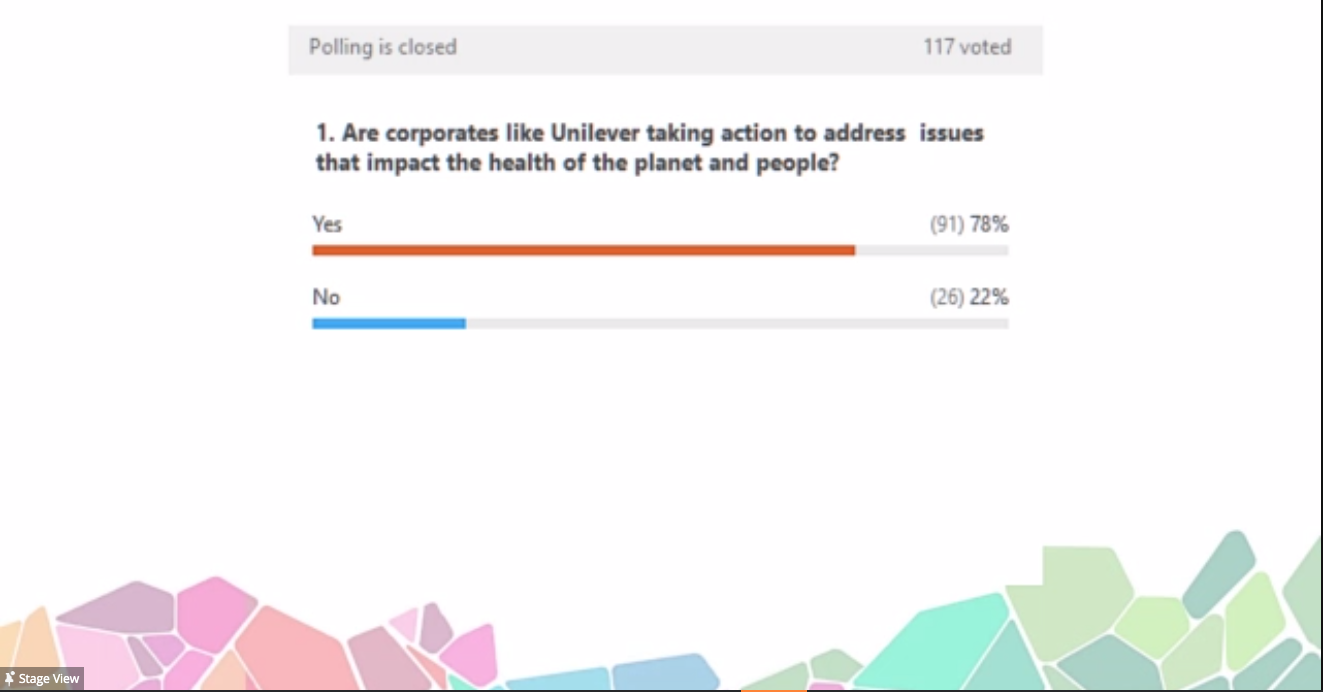This screenshot has width=1323, height=692.
Task: Click the gray unfilled end of Yes bar
Action: [931, 250]
